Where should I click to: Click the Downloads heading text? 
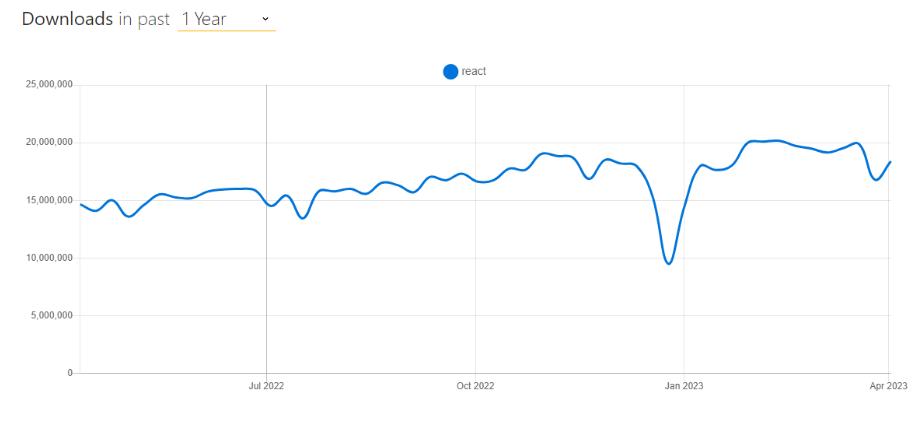point(67,19)
